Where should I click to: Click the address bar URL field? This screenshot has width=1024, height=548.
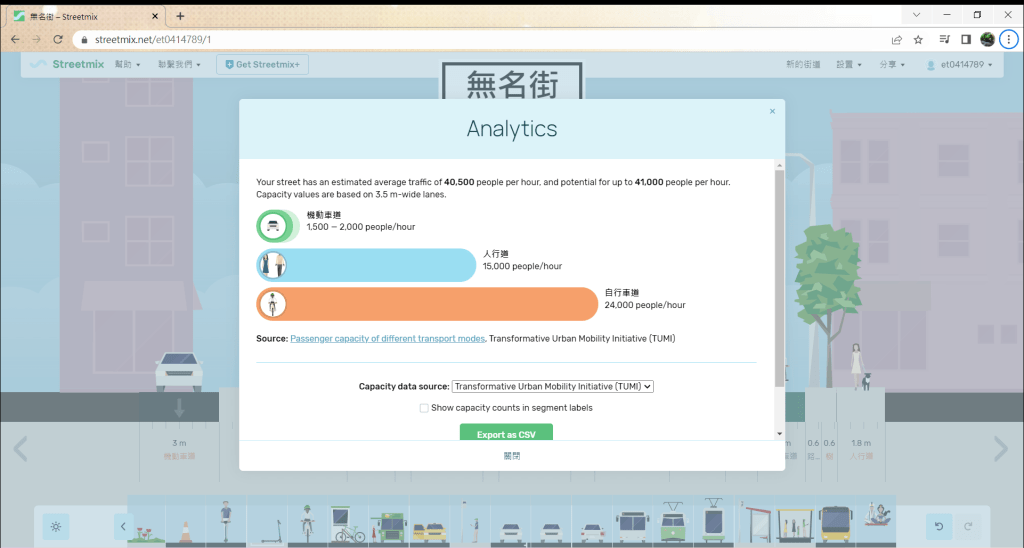coord(482,40)
